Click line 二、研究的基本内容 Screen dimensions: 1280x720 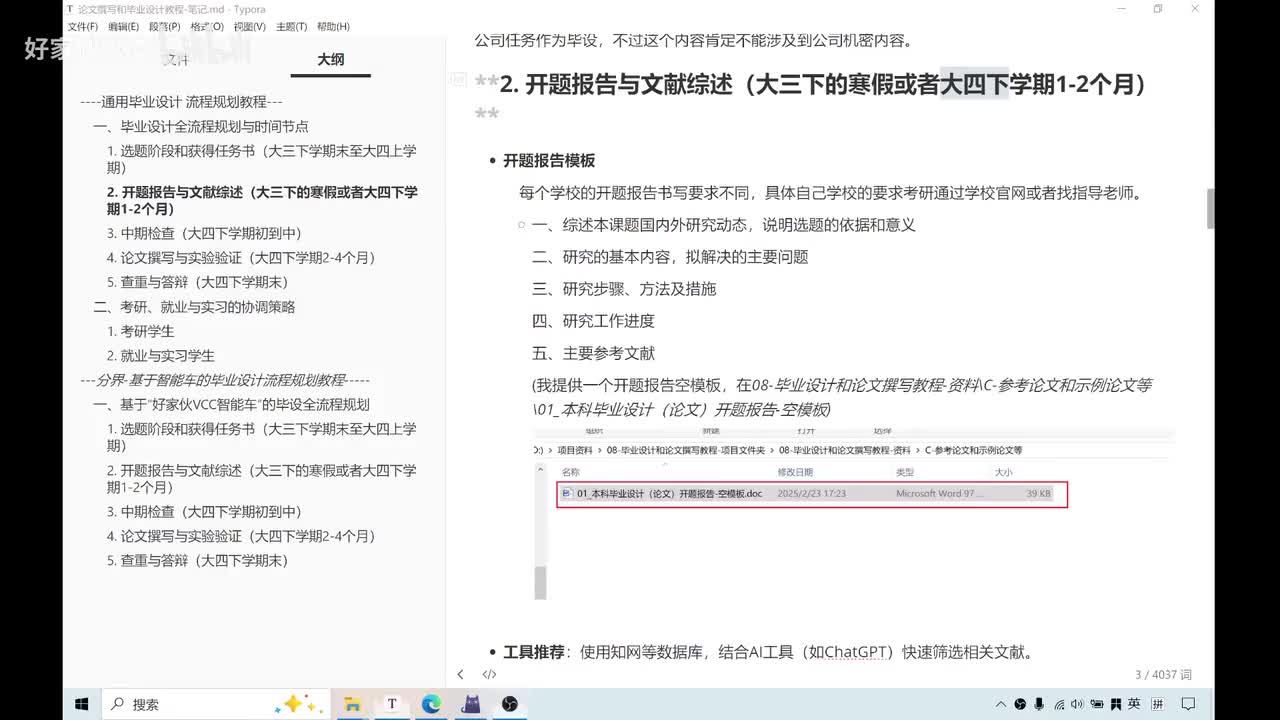pos(669,257)
